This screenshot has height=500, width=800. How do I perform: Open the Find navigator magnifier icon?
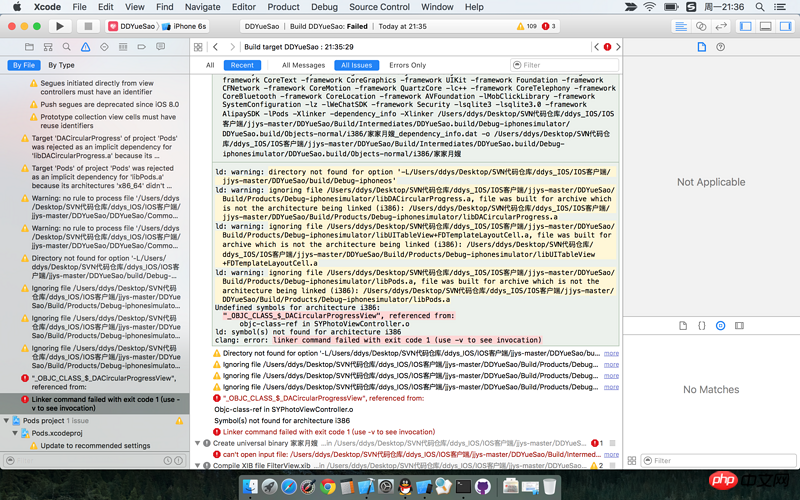[x=66, y=47]
